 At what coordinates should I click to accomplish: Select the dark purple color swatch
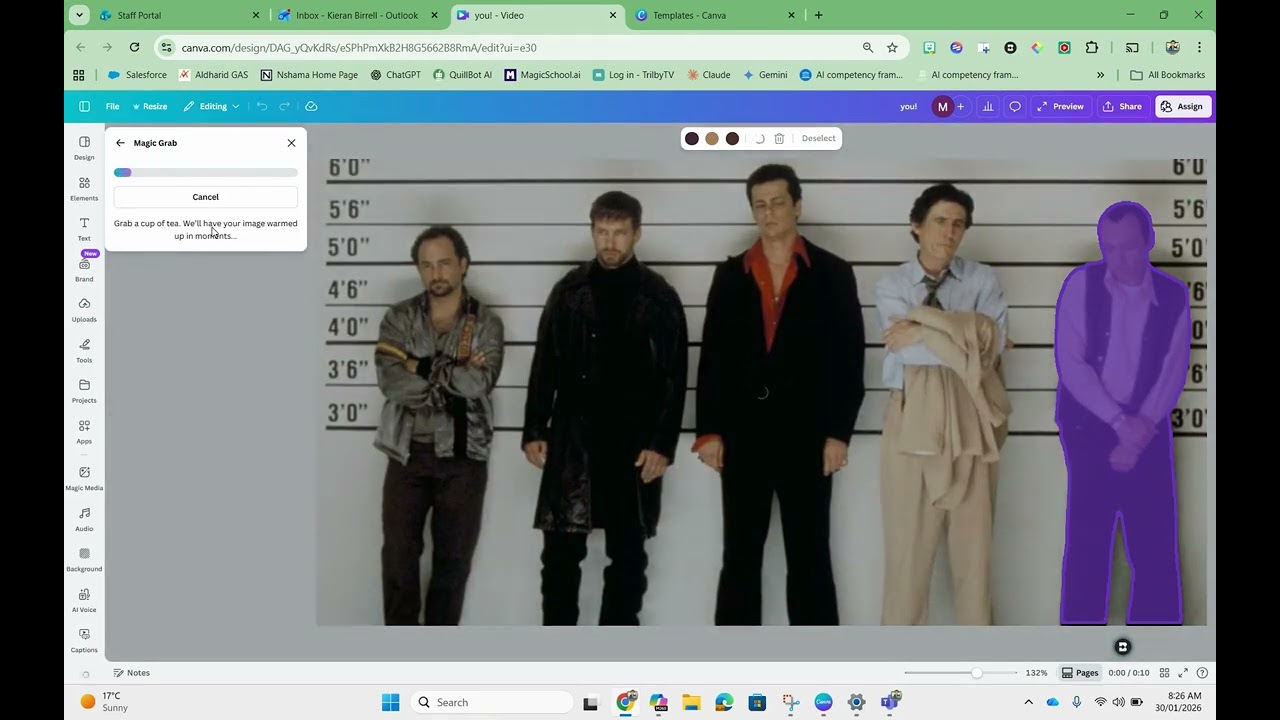[691, 139]
